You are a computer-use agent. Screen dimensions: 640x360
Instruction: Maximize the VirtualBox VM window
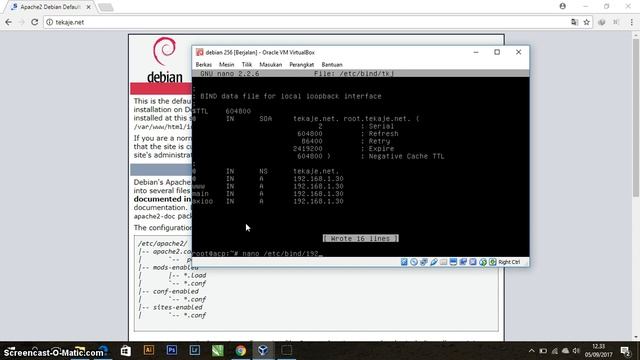497,52
